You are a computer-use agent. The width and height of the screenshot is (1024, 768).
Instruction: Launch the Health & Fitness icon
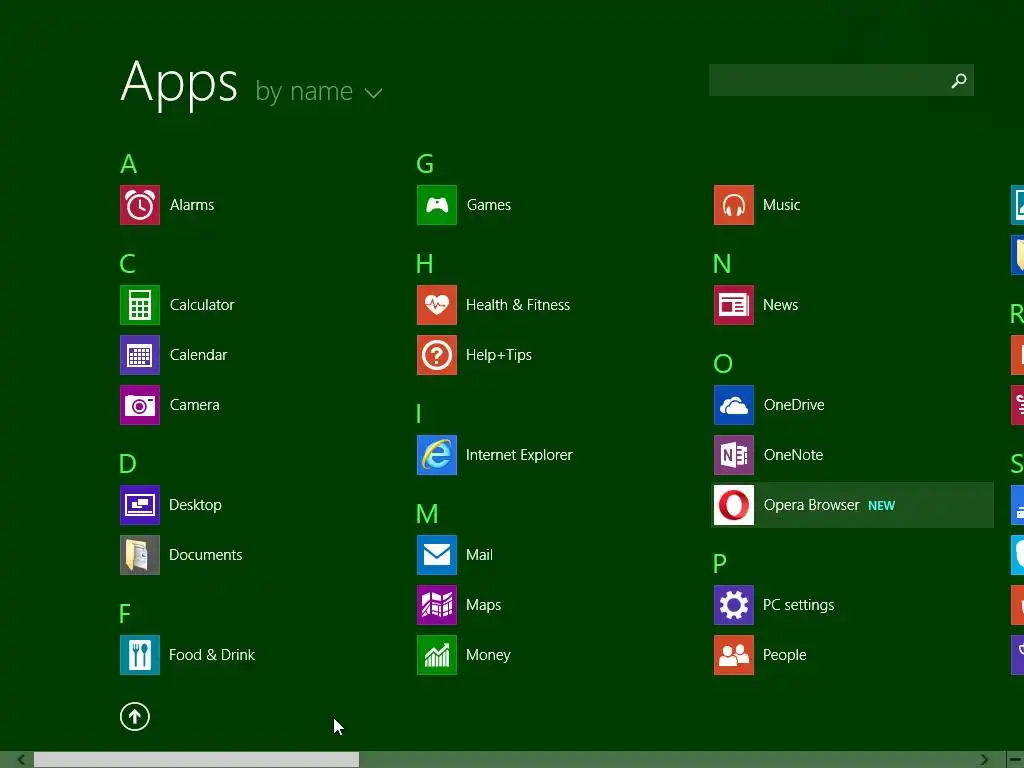[437, 305]
